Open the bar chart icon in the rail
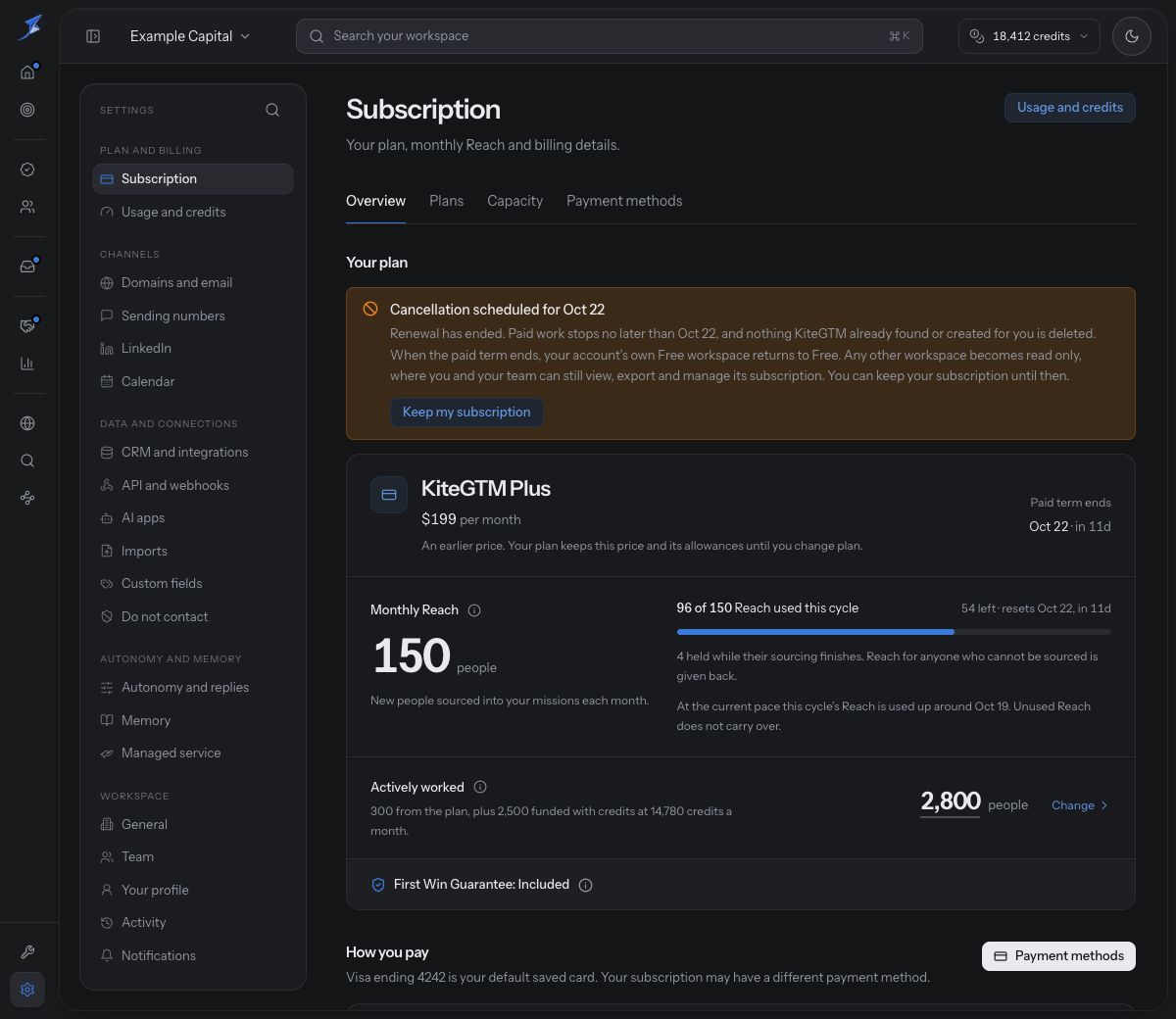Image resolution: width=1176 pixels, height=1019 pixels. click(27, 364)
